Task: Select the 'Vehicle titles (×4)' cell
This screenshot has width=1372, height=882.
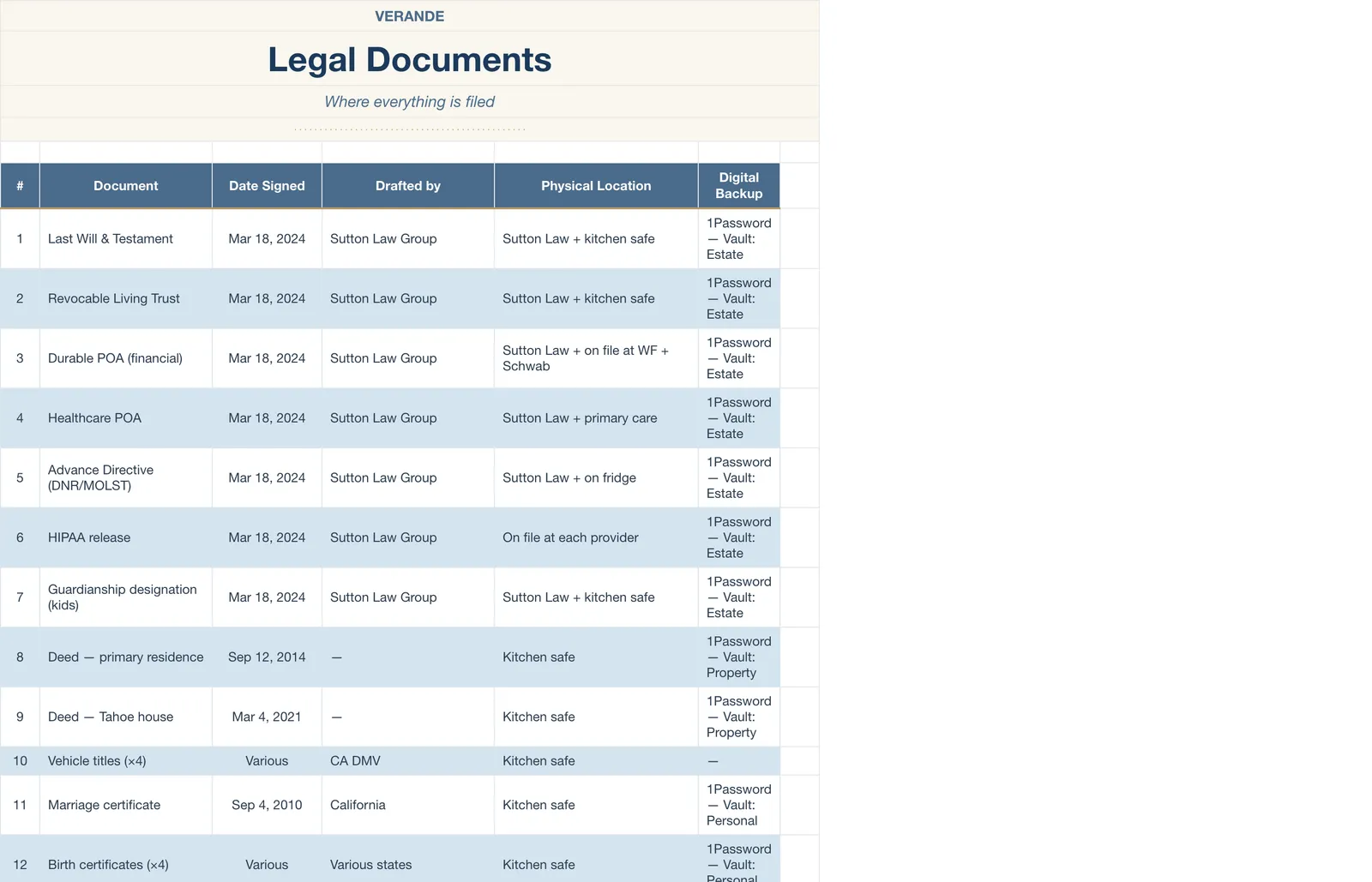Action: [x=126, y=761]
